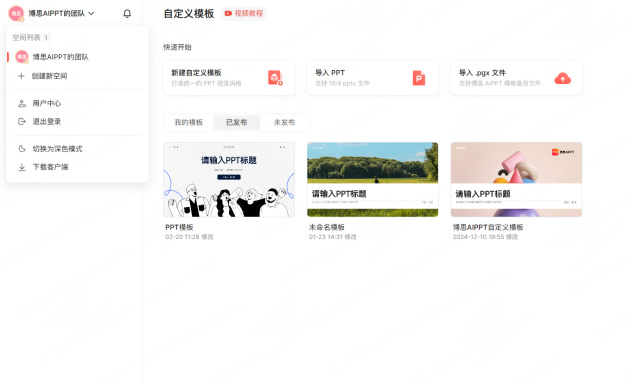Click the 新建自定义模板 card
This screenshot has width=630, height=382.
pyautogui.click(x=229, y=78)
